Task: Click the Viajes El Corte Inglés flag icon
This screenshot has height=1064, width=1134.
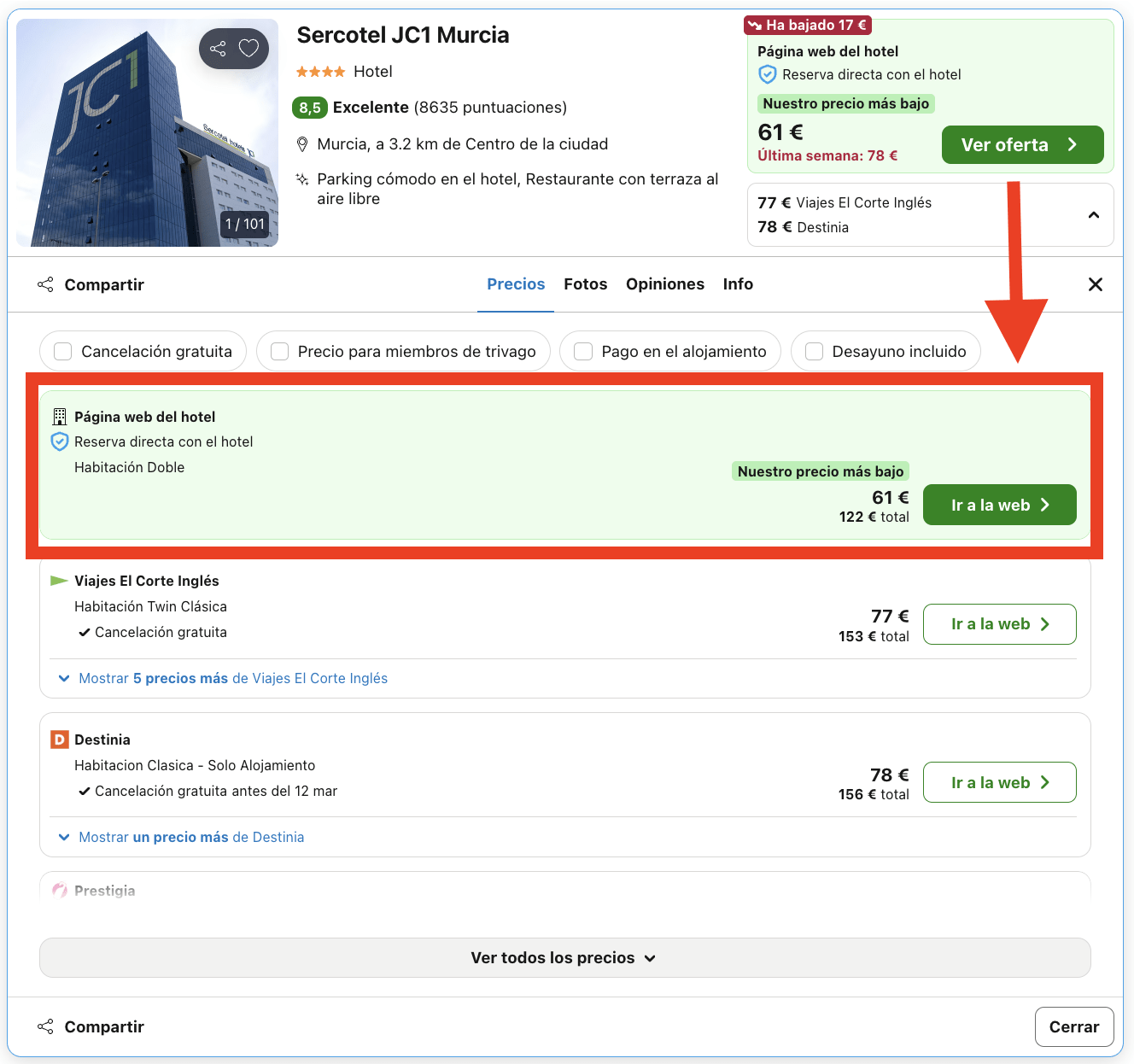Action: (59, 581)
